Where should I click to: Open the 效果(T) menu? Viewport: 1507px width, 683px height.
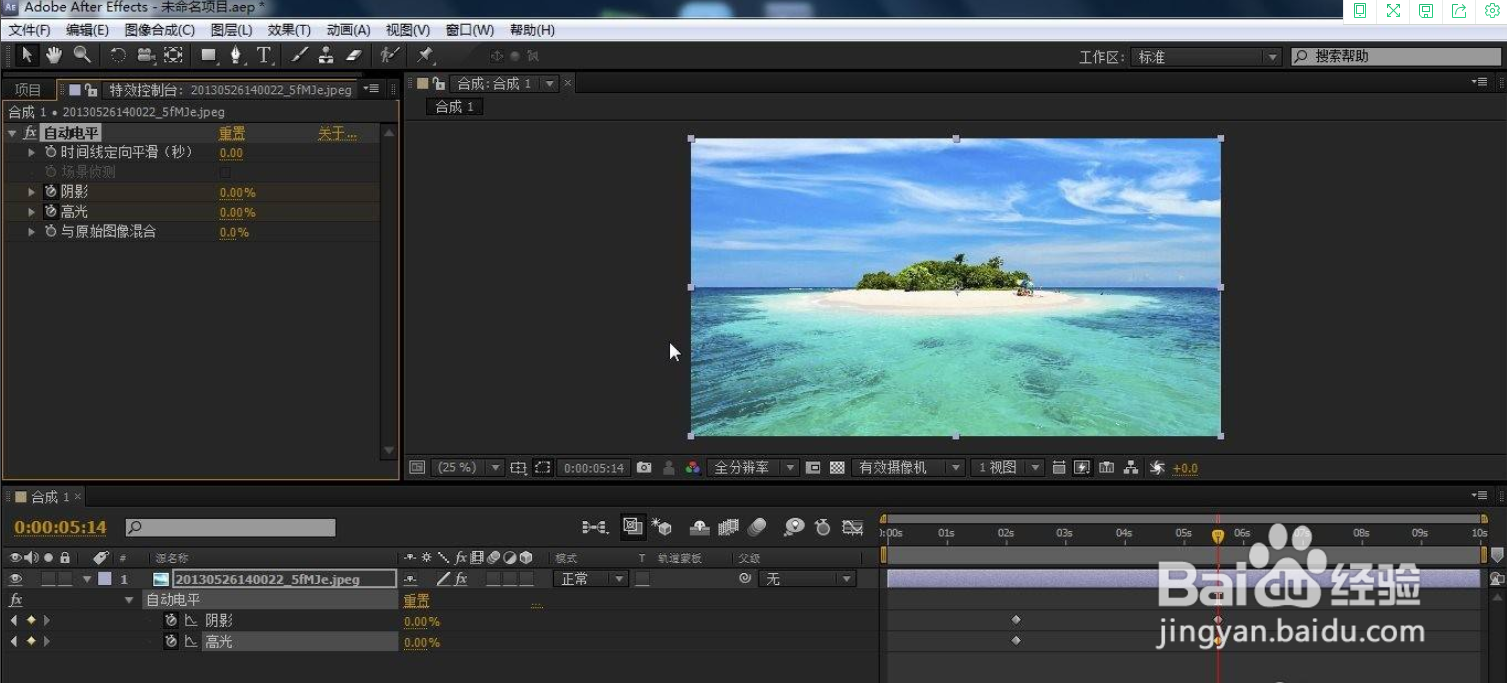coord(289,31)
